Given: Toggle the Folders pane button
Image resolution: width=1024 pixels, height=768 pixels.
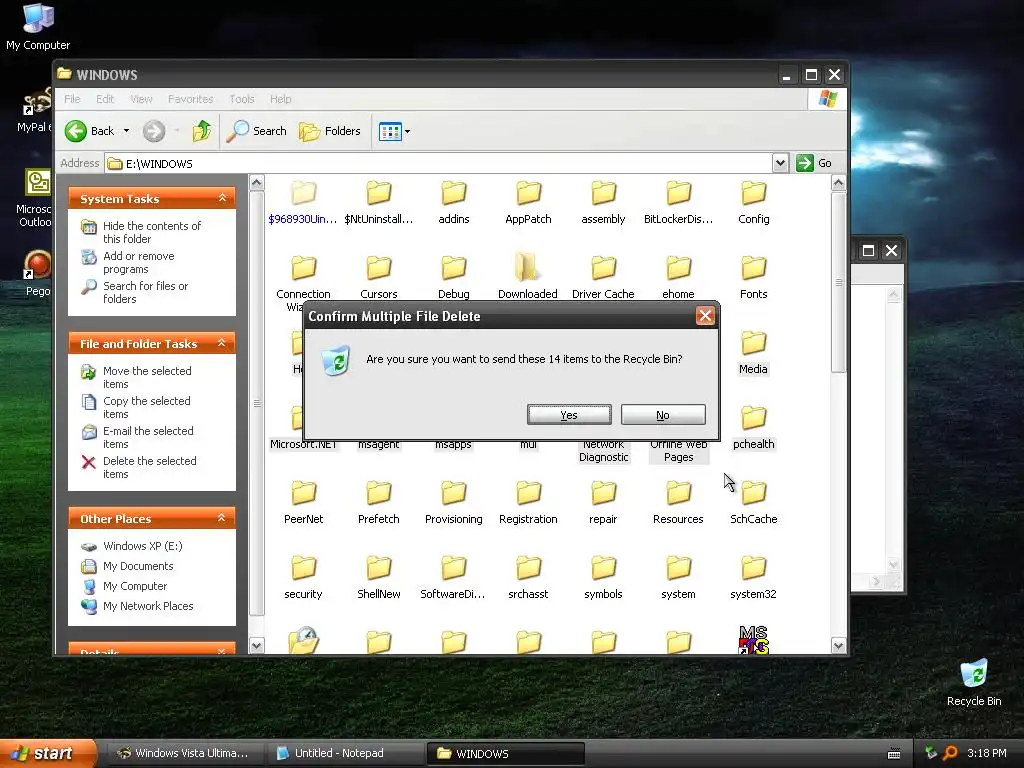Looking at the screenshot, I should 330,131.
